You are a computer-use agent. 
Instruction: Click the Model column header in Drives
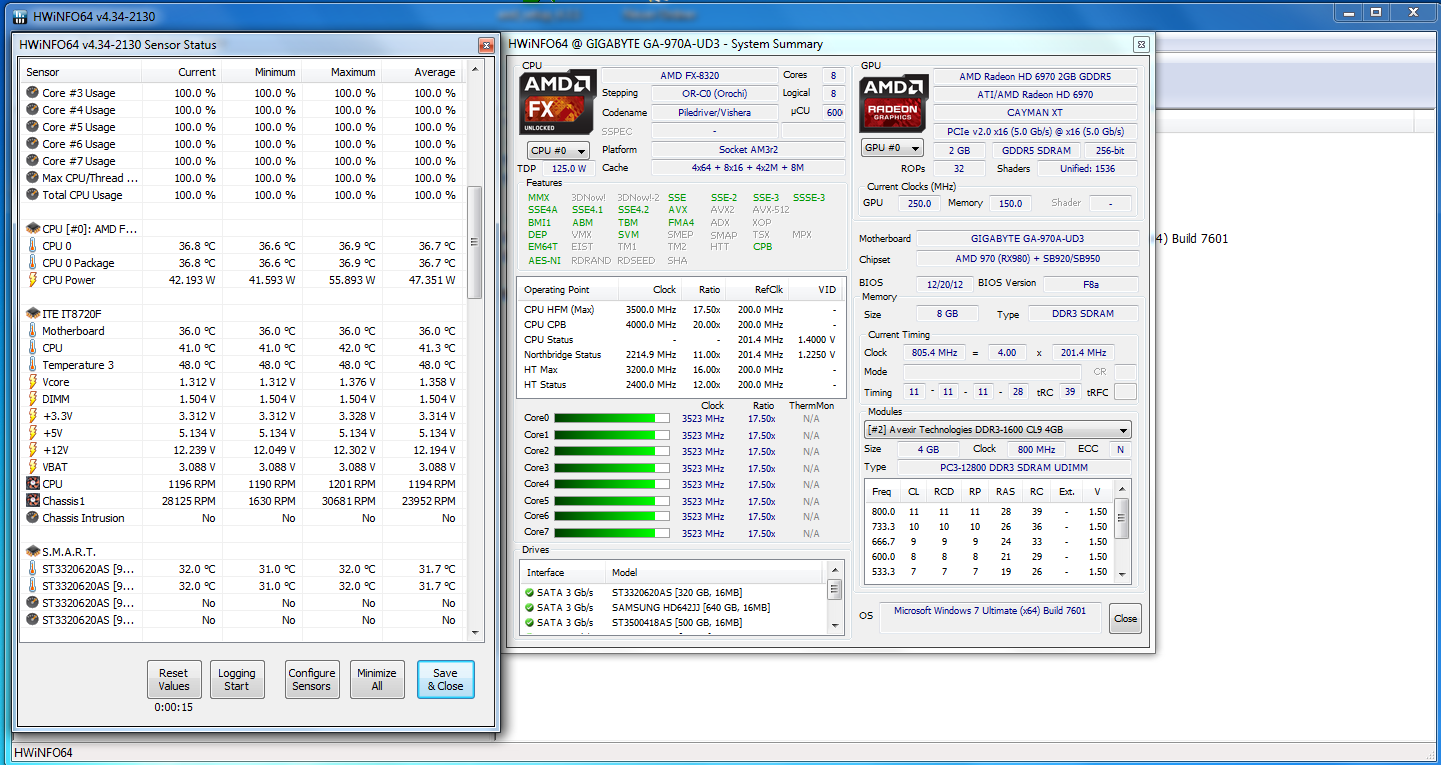pyautogui.click(x=716, y=573)
